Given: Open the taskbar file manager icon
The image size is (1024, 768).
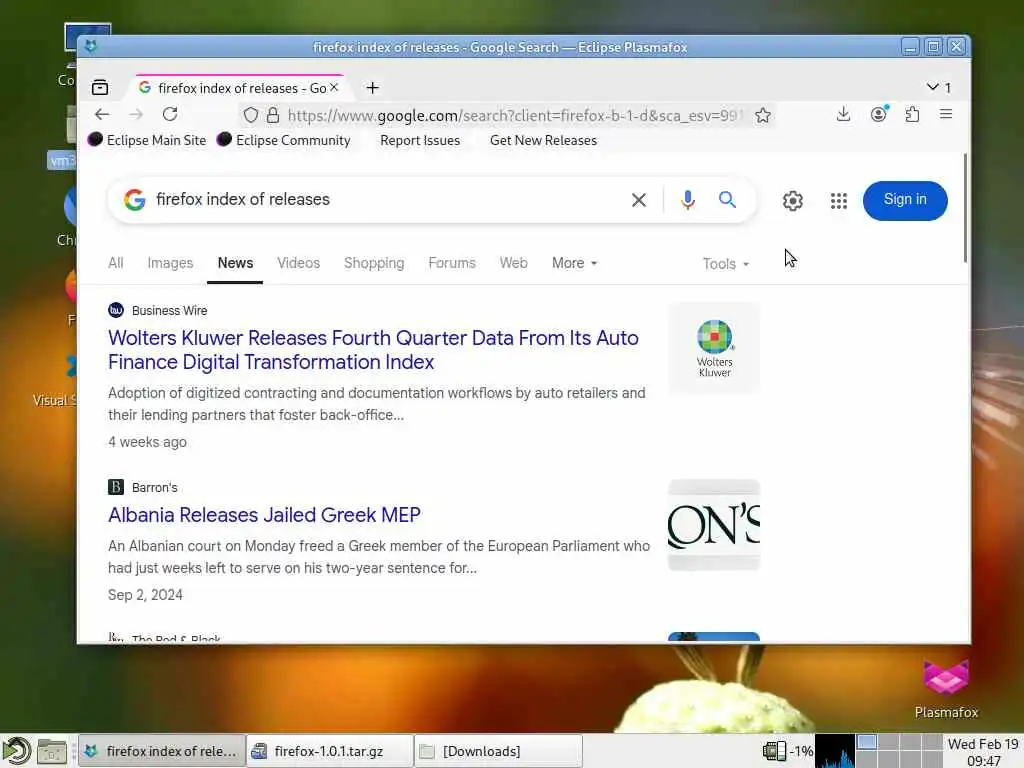Looking at the screenshot, I should (x=52, y=752).
